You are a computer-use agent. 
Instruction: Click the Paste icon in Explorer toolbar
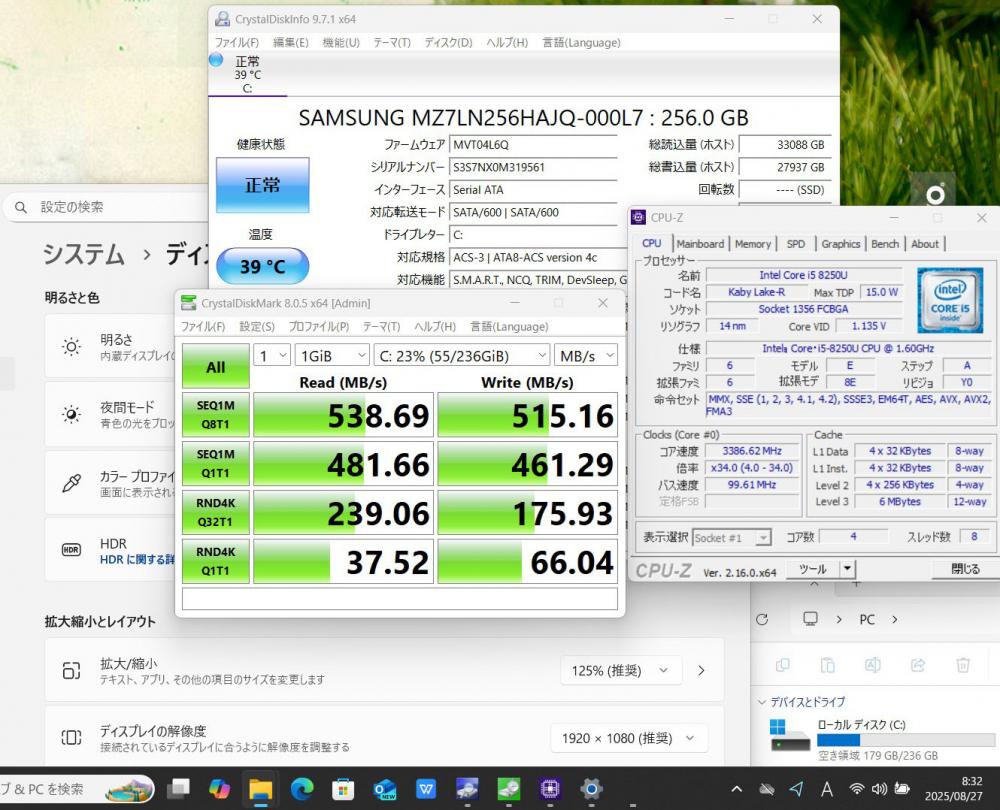coord(828,665)
